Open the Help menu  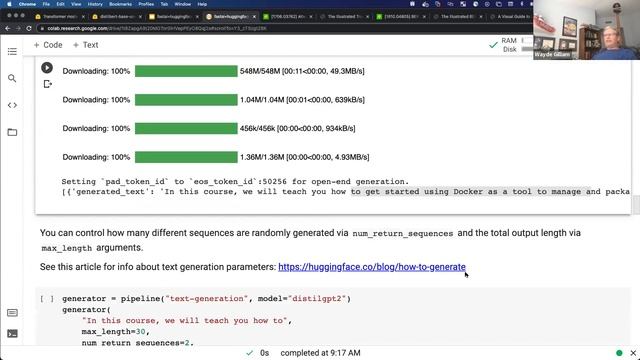point(202,4)
